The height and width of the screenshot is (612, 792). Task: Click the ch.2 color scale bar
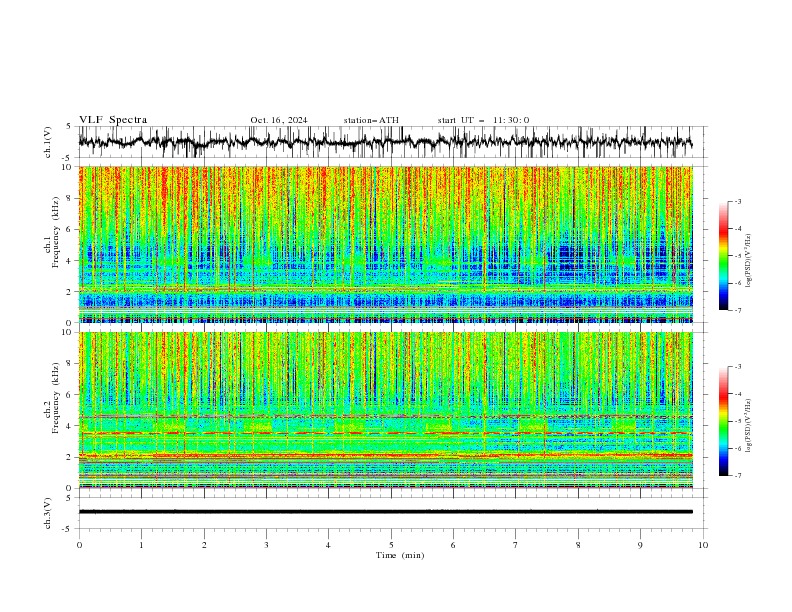coord(723,421)
